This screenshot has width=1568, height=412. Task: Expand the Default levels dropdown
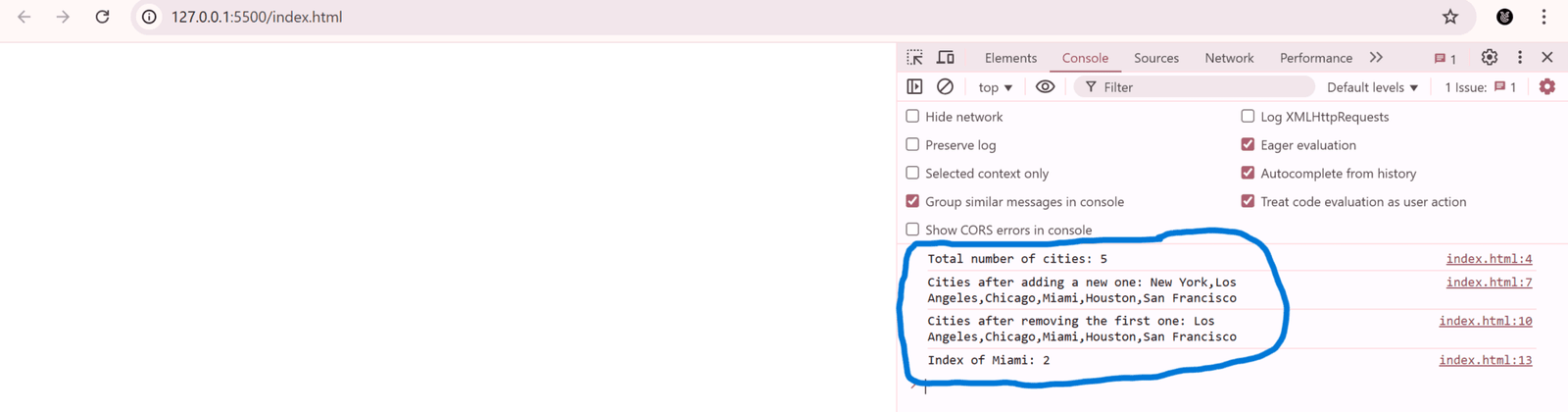point(1372,87)
